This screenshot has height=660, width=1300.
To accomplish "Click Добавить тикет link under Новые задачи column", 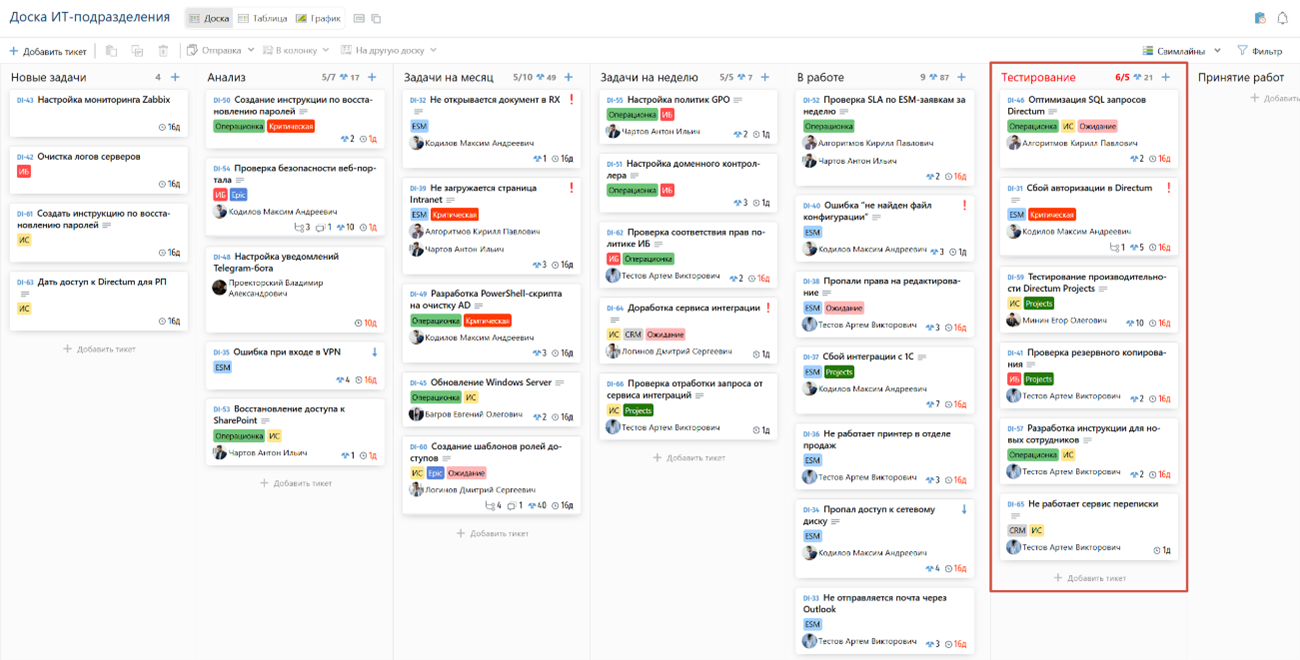I will pos(99,349).
